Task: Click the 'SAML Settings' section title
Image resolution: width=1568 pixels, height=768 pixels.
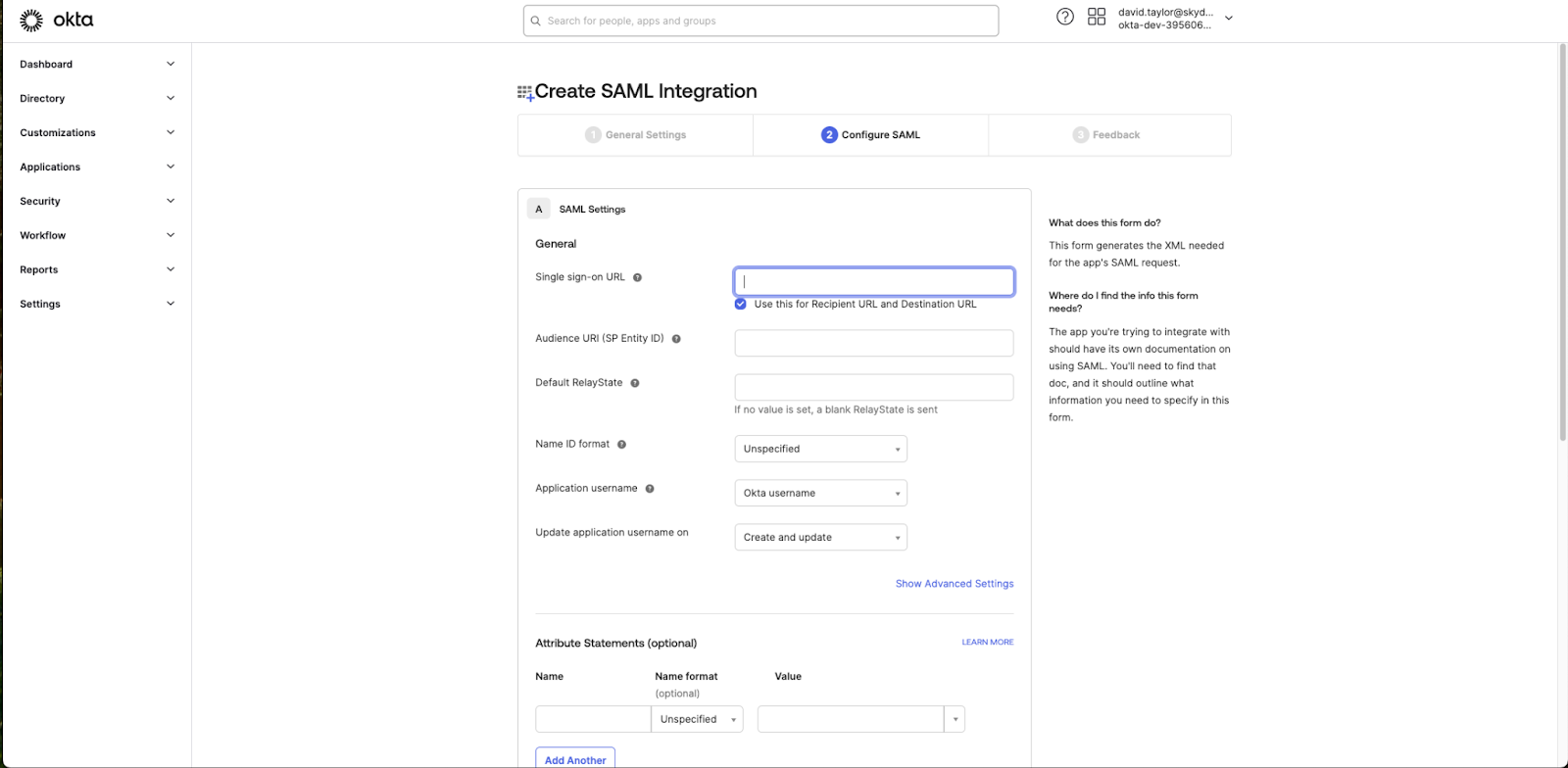Action: pos(592,210)
